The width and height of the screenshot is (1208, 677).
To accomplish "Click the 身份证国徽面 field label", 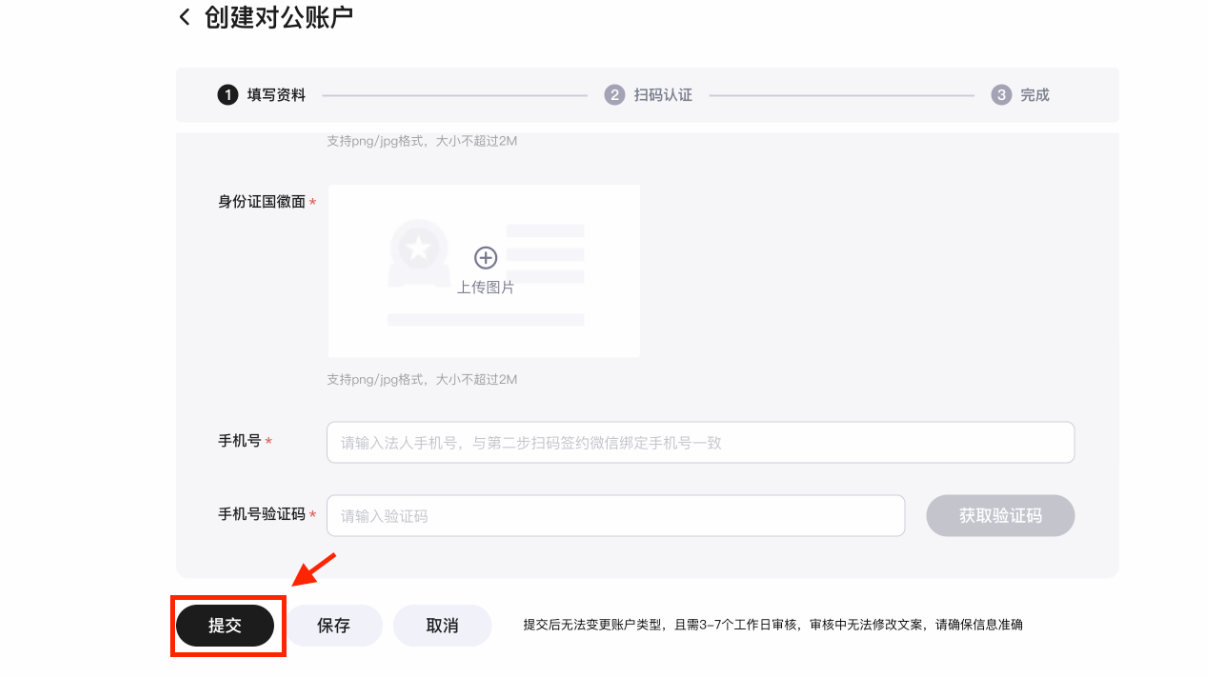I will (262, 202).
